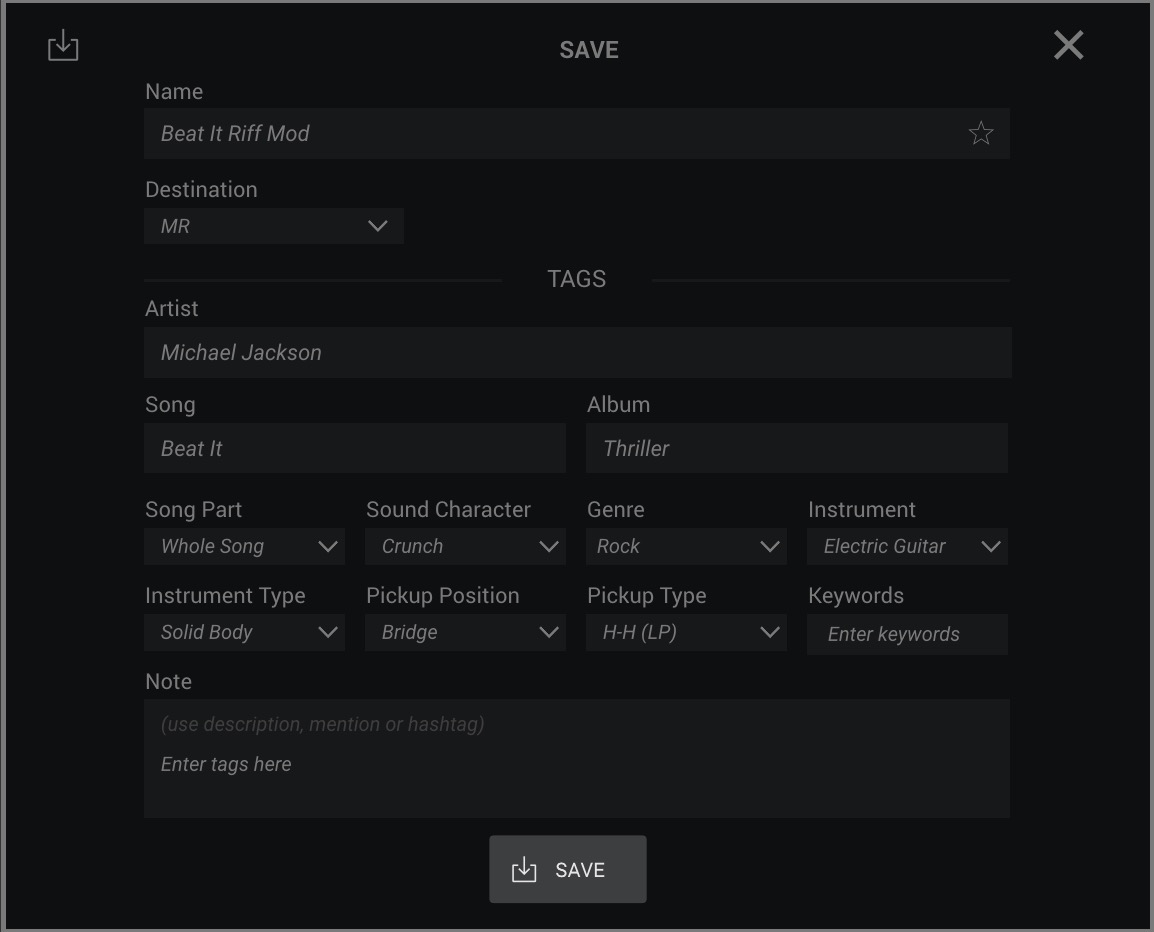Open the Pickup Type dropdown showing H-H (LP)
Viewport: 1154px width, 932px height.
point(686,632)
